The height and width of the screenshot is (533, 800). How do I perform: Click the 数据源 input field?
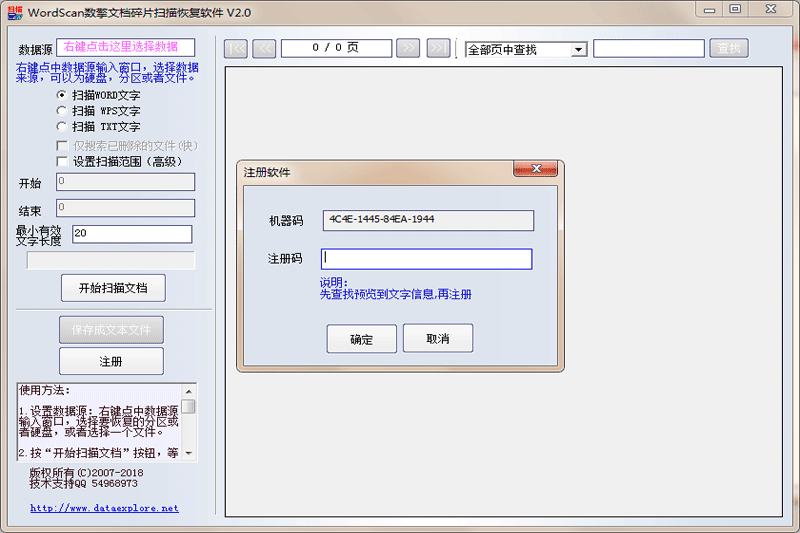(x=126, y=47)
